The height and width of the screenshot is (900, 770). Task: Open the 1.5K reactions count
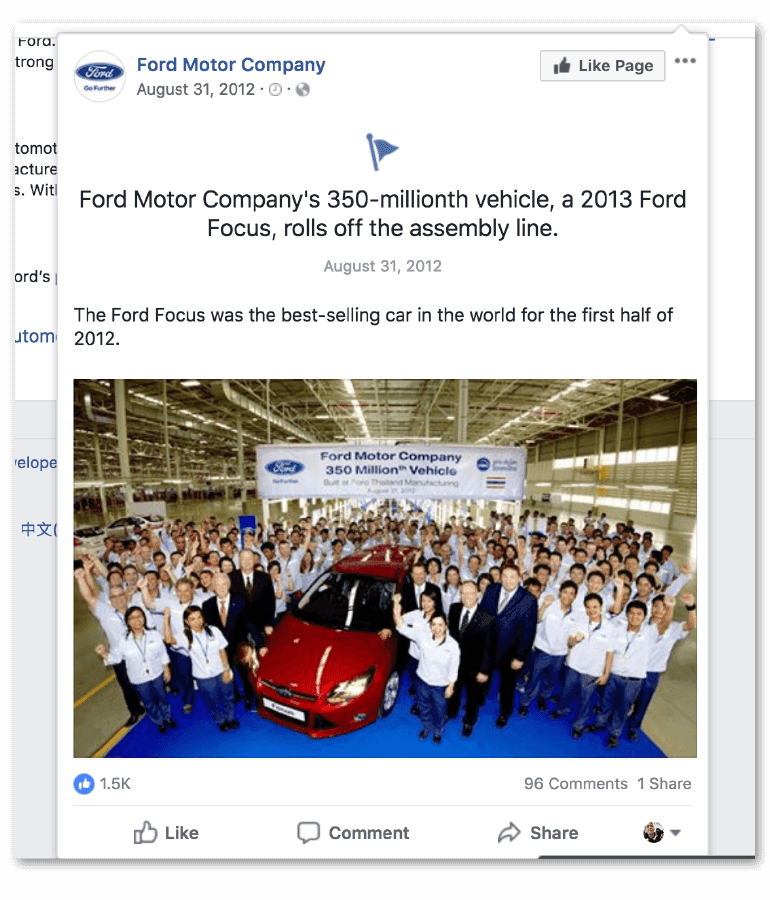115,783
